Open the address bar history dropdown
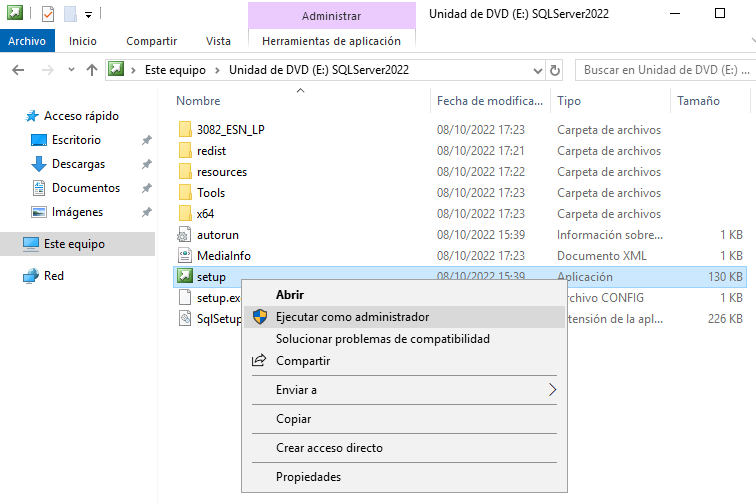Screen dimensions: 756x504 [538, 71]
